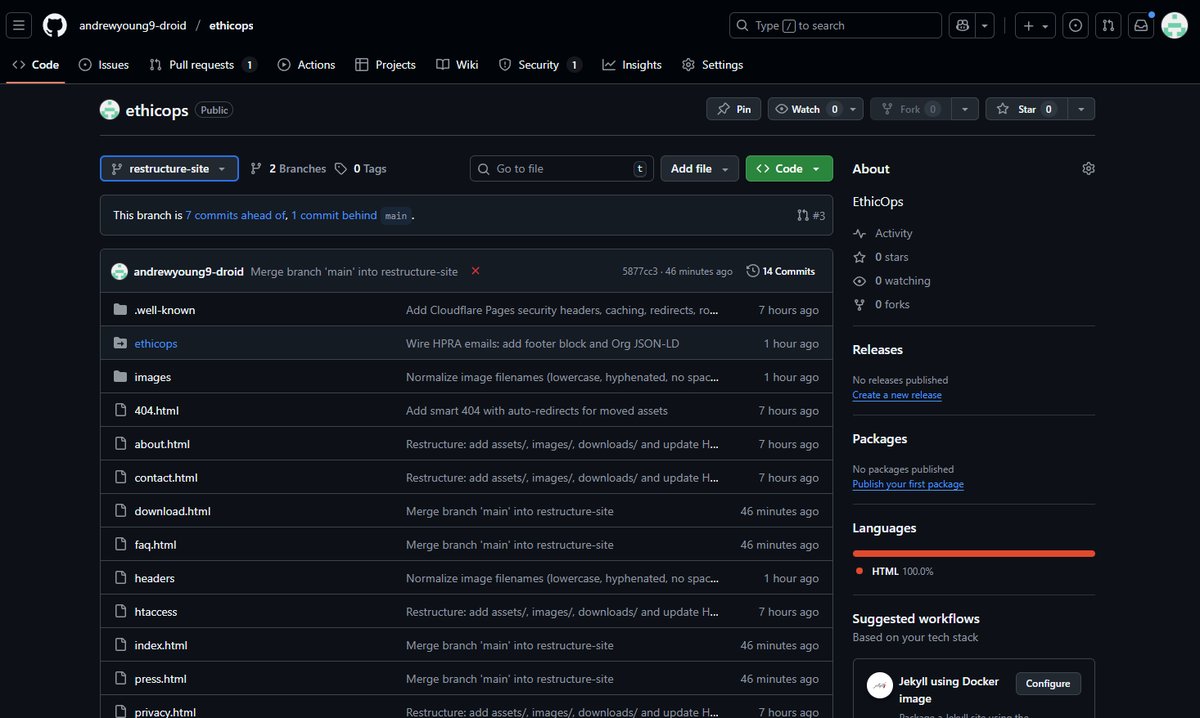Expand the Fork options dropdown arrow

pos(964,109)
